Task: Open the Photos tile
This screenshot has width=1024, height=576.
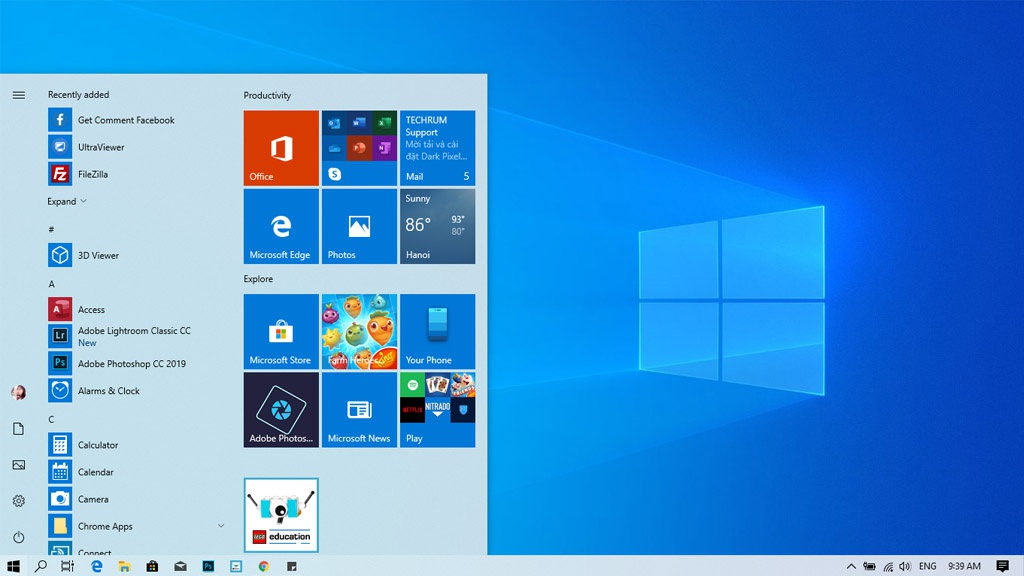Action: coord(359,227)
